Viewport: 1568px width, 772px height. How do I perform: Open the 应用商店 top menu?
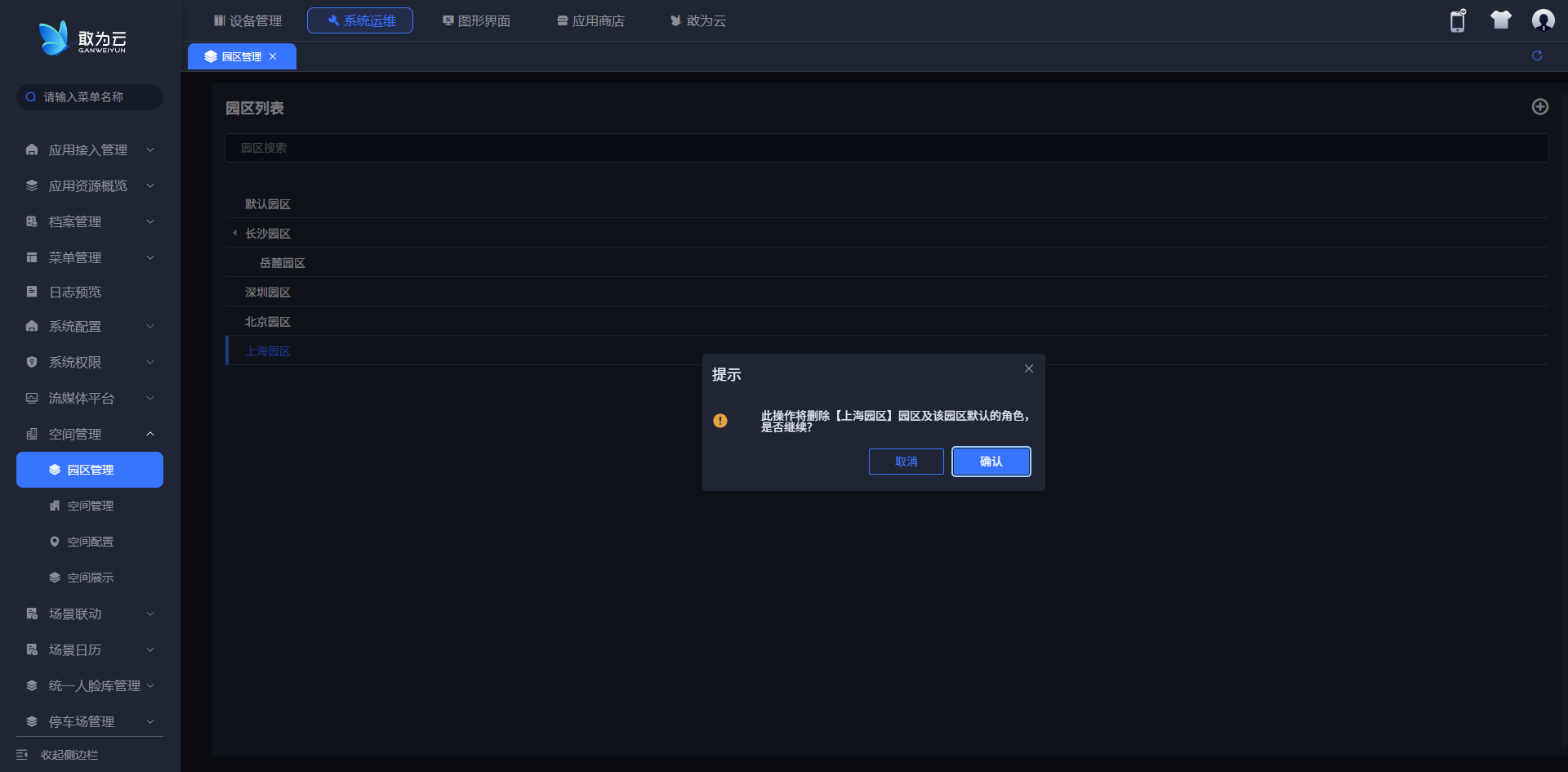click(x=590, y=20)
